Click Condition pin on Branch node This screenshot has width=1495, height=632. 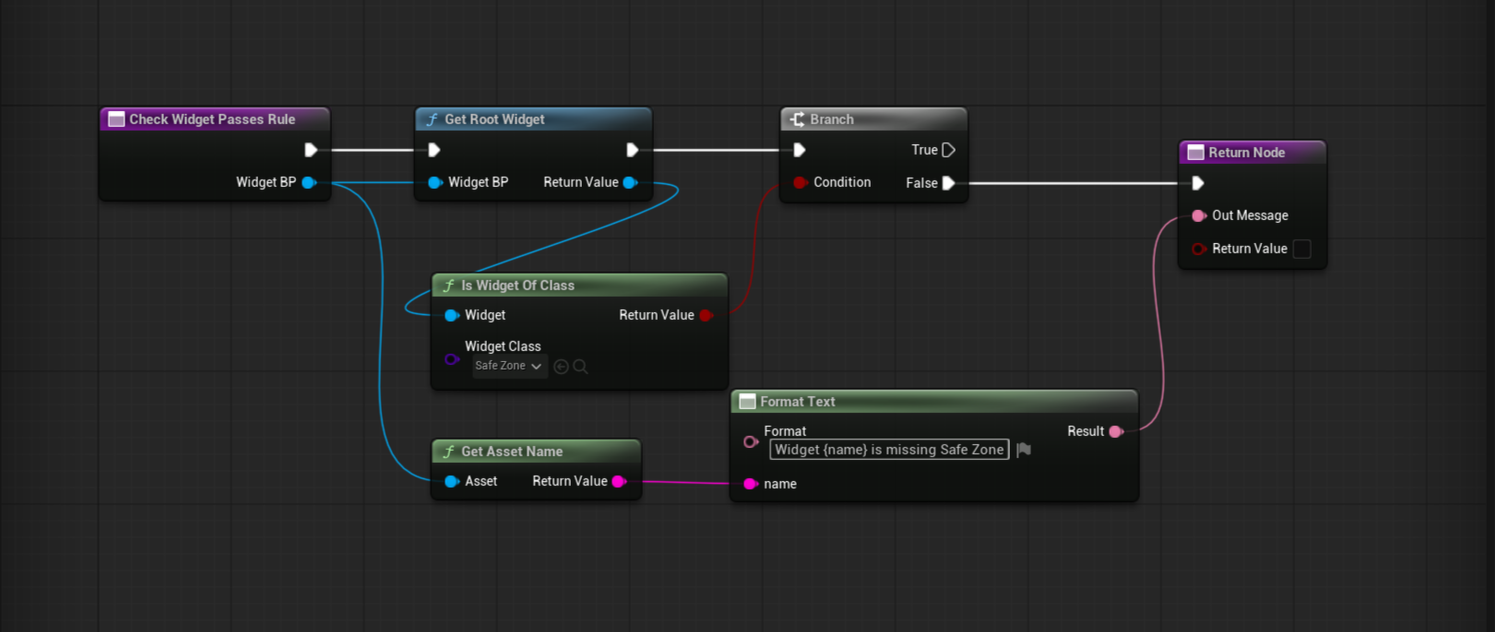click(x=800, y=182)
